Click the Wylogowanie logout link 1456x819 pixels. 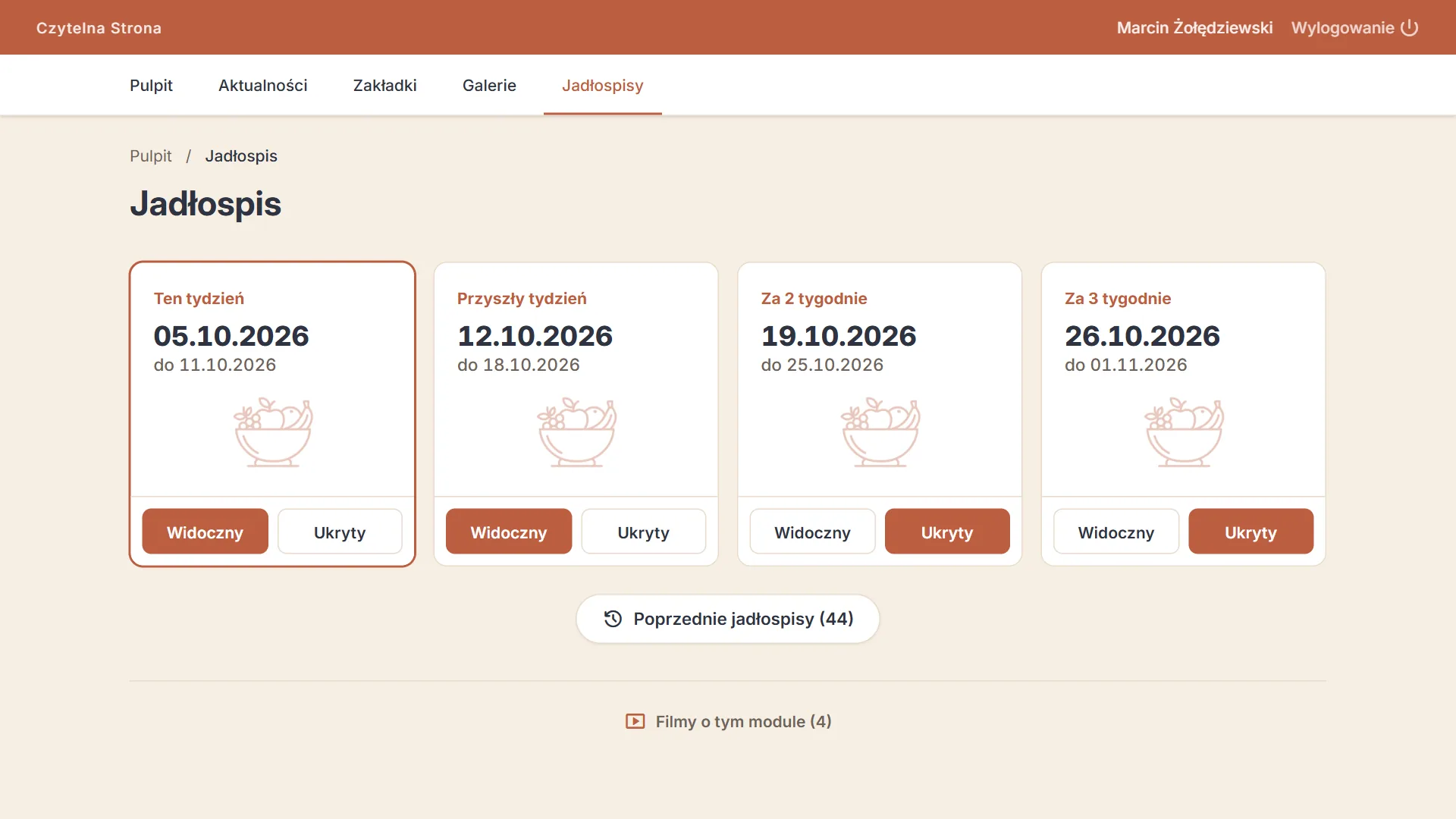click(x=1354, y=28)
